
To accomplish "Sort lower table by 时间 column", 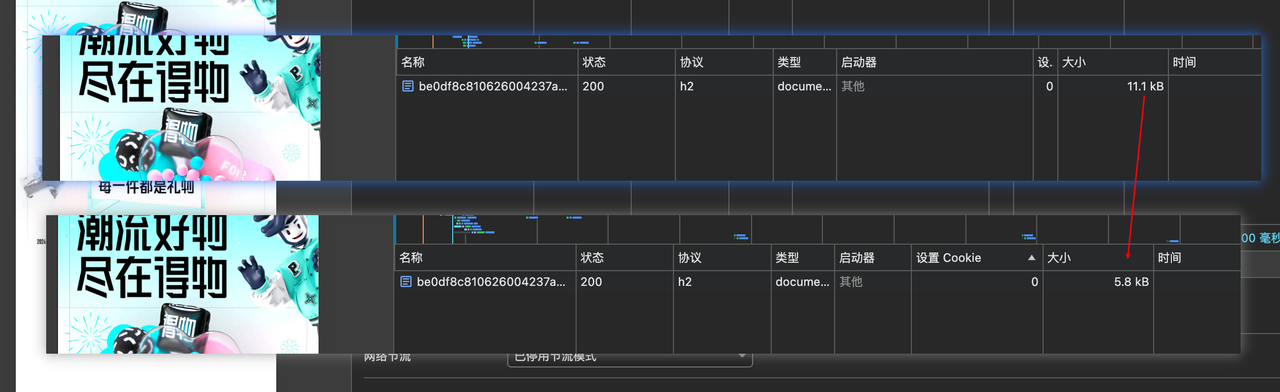I will pos(1197,258).
